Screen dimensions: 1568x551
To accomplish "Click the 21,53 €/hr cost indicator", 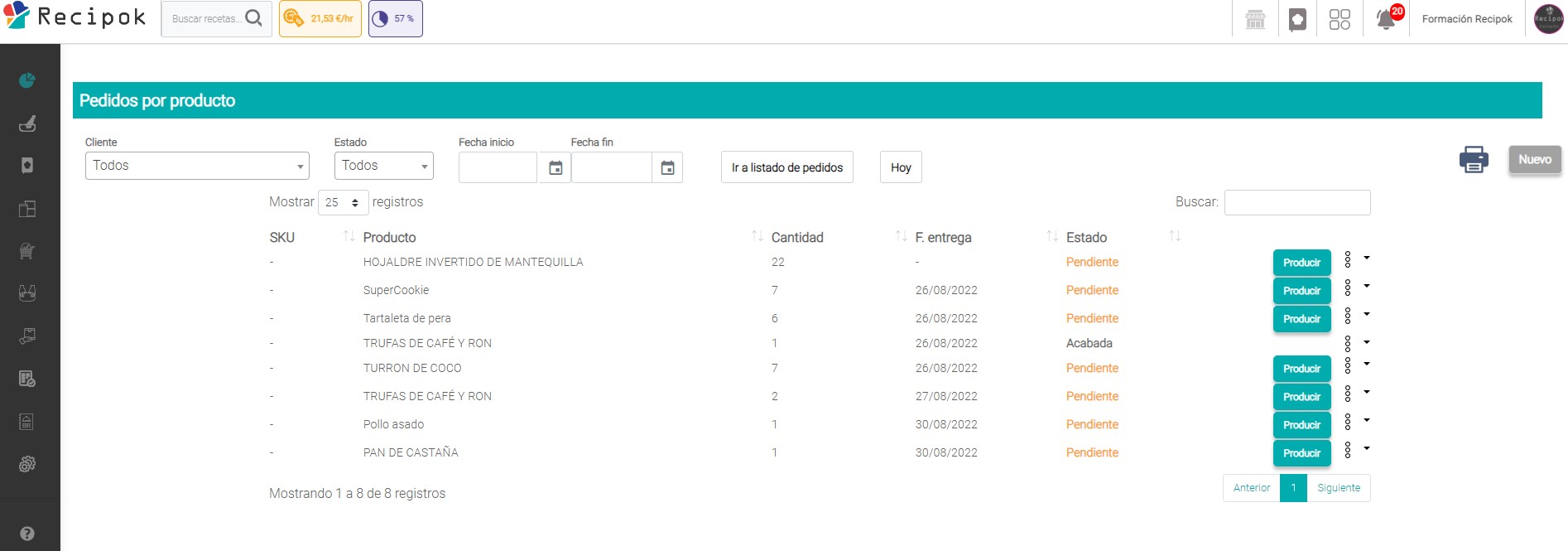I will pyautogui.click(x=320, y=18).
